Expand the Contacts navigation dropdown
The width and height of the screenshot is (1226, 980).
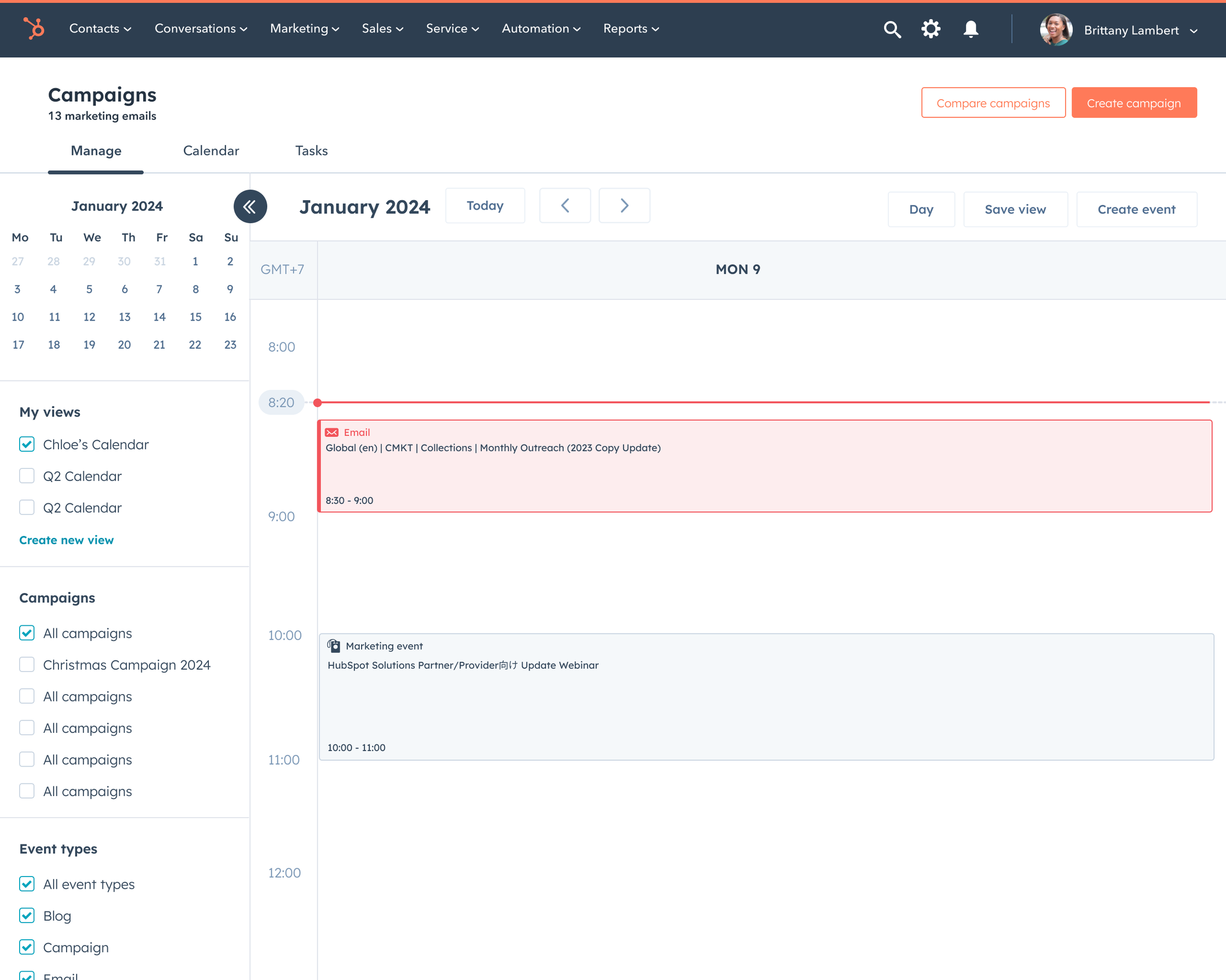[x=100, y=29]
